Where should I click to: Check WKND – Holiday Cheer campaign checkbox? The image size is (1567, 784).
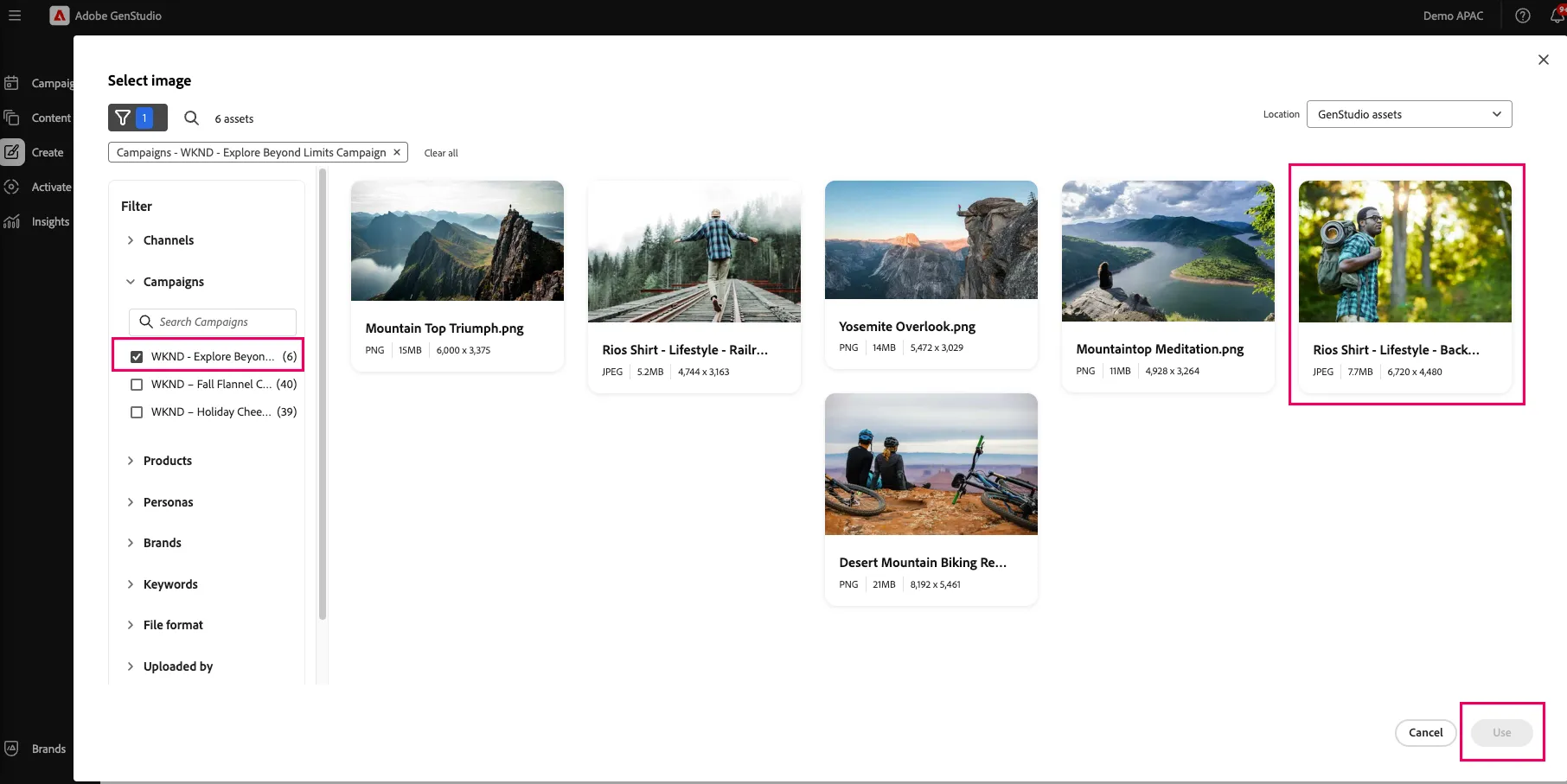tap(137, 411)
